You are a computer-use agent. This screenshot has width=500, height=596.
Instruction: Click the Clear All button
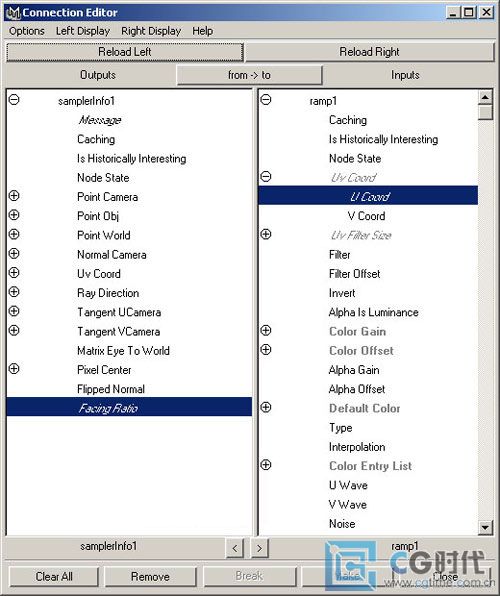click(x=54, y=577)
